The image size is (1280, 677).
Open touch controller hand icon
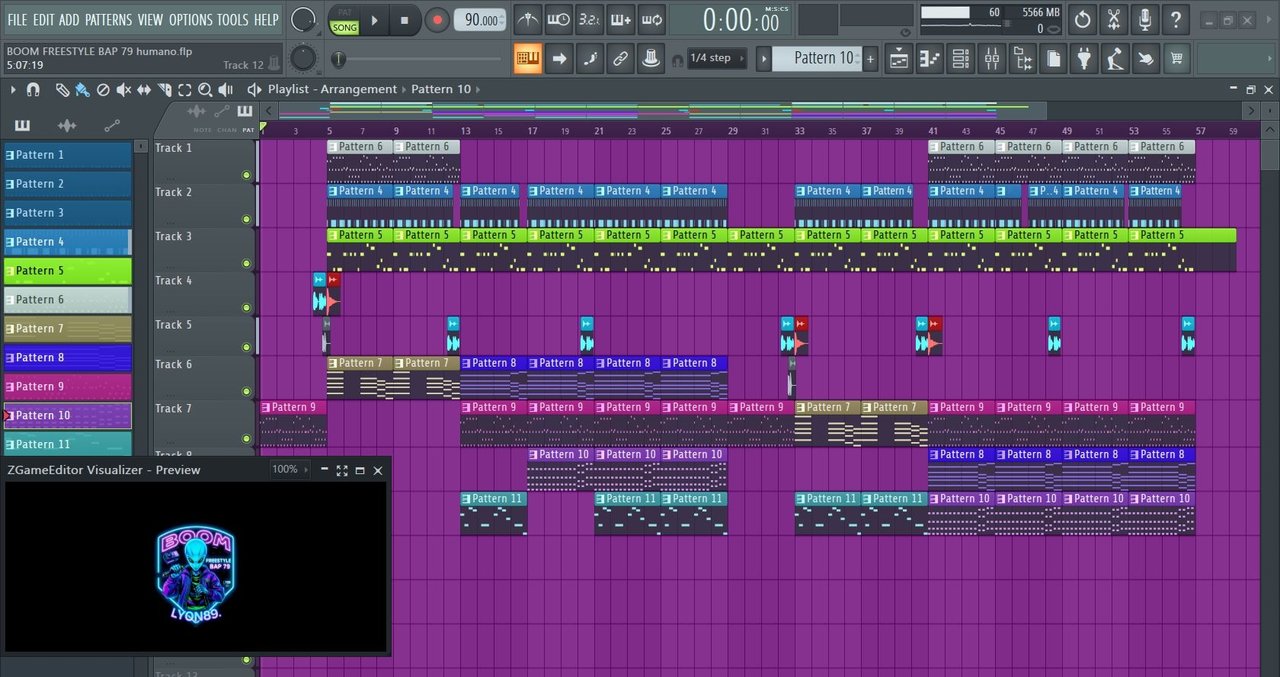1147,59
